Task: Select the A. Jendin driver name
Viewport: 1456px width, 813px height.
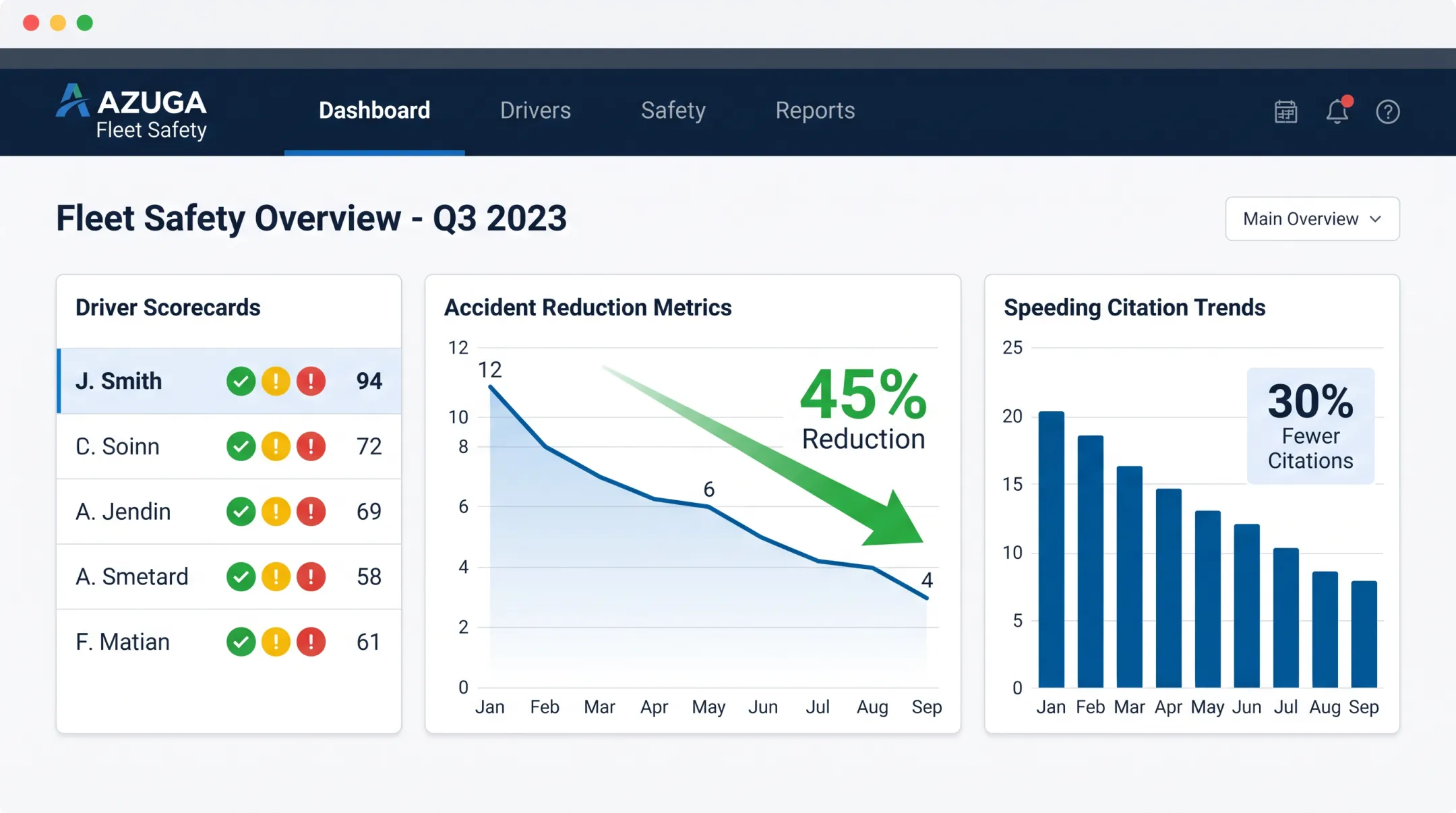Action: (x=123, y=512)
